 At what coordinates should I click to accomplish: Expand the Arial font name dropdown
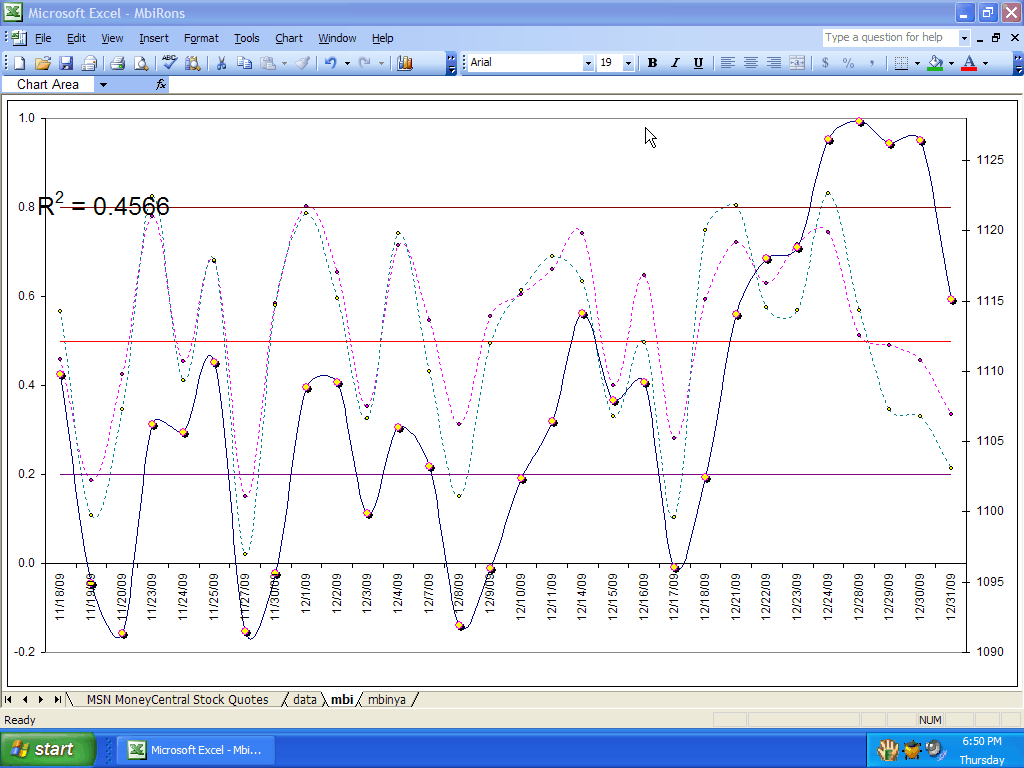click(x=588, y=63)
